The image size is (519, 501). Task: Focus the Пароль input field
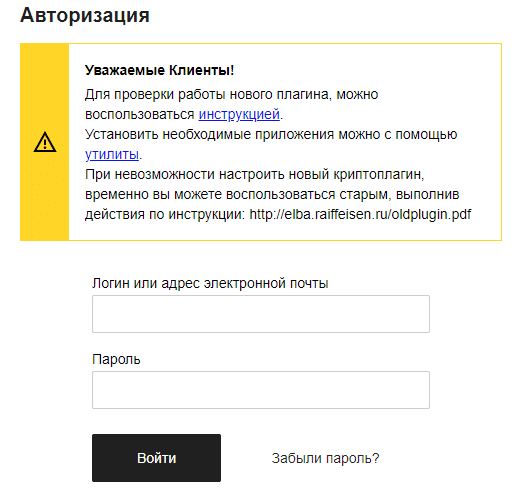(x=261, y=390)
